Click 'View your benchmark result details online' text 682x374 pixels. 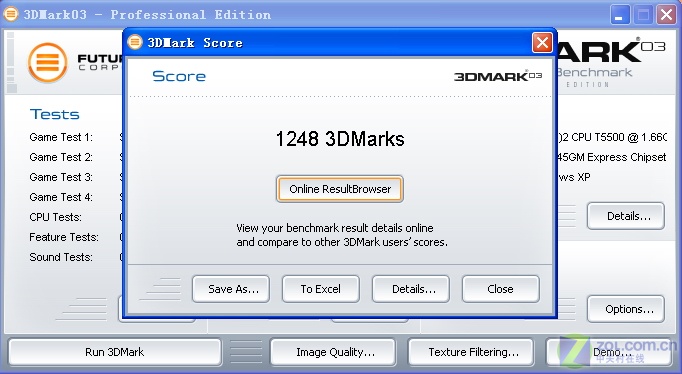[x=334, y=228]
